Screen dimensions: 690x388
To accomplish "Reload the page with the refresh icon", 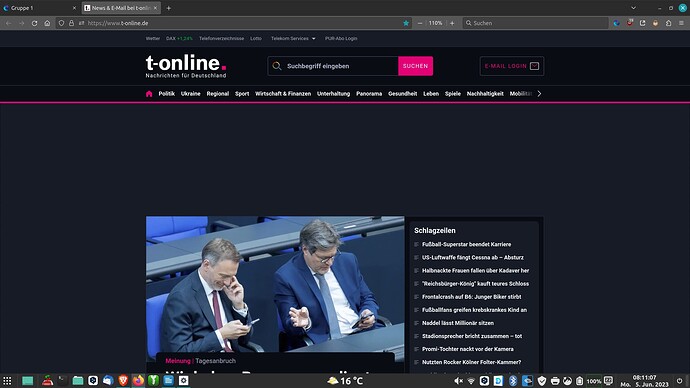I will (x=34, y=23).
